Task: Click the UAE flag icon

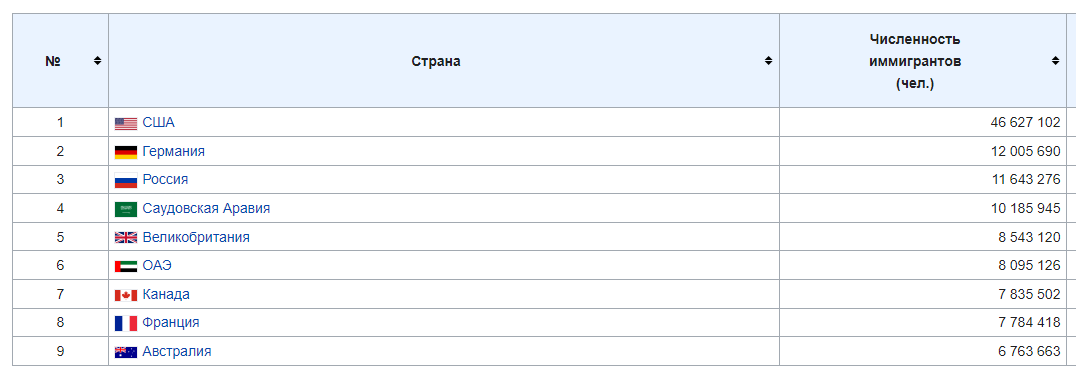Action: (x=126, y=266)
